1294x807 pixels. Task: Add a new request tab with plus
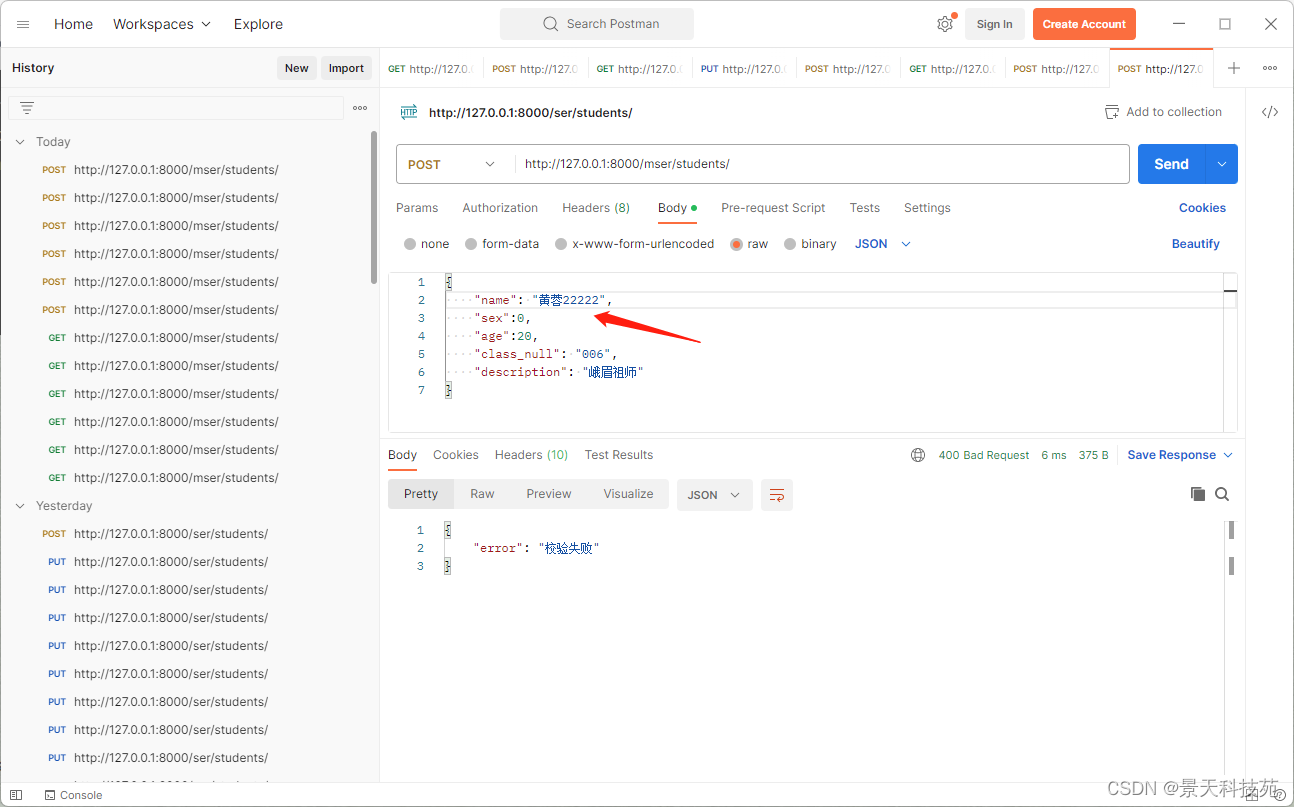click(1234, 68)
